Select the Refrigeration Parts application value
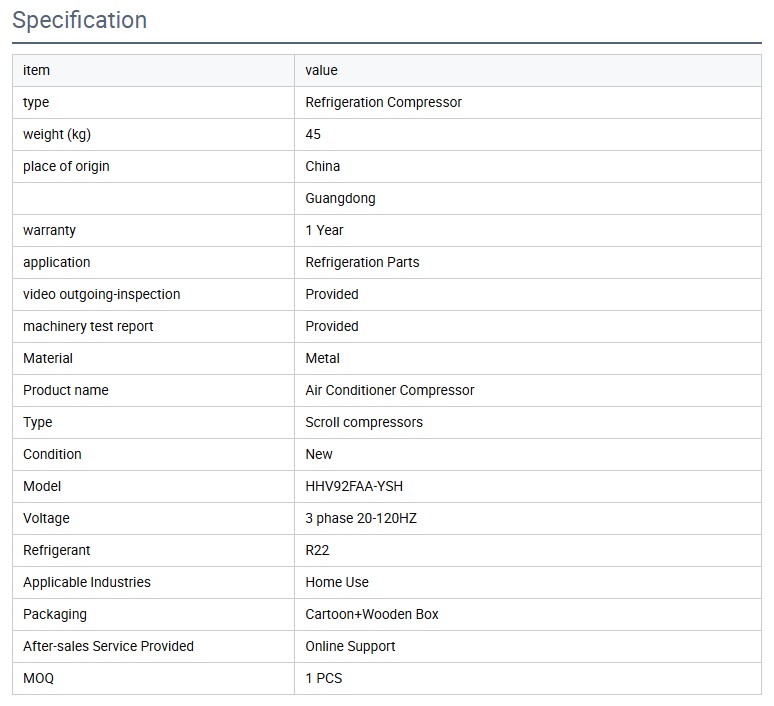Image resolution: width=774 pixels, height=706 pixels. (x=362, y=262)
